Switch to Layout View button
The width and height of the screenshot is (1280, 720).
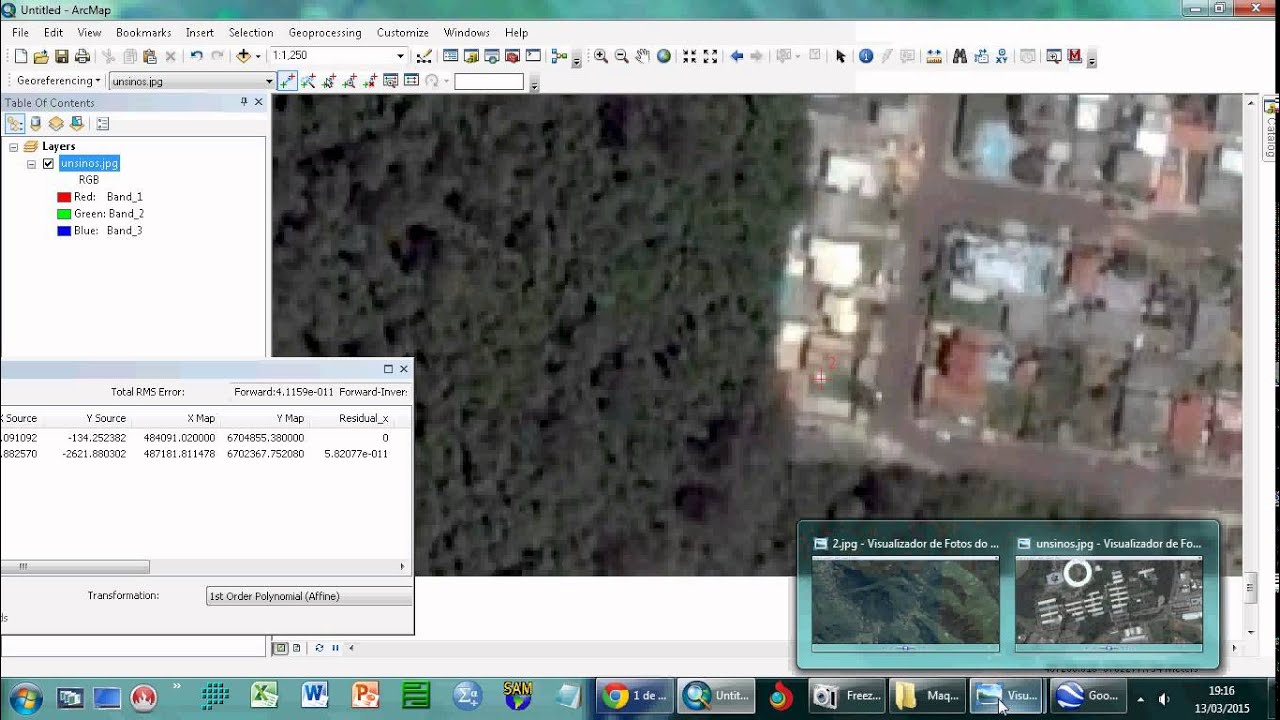click(297, 648)
